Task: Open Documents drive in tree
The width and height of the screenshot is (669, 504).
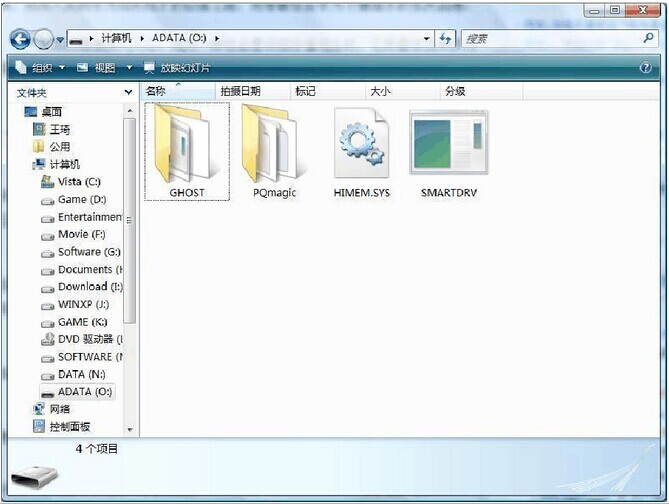Action: coord(90,269)
